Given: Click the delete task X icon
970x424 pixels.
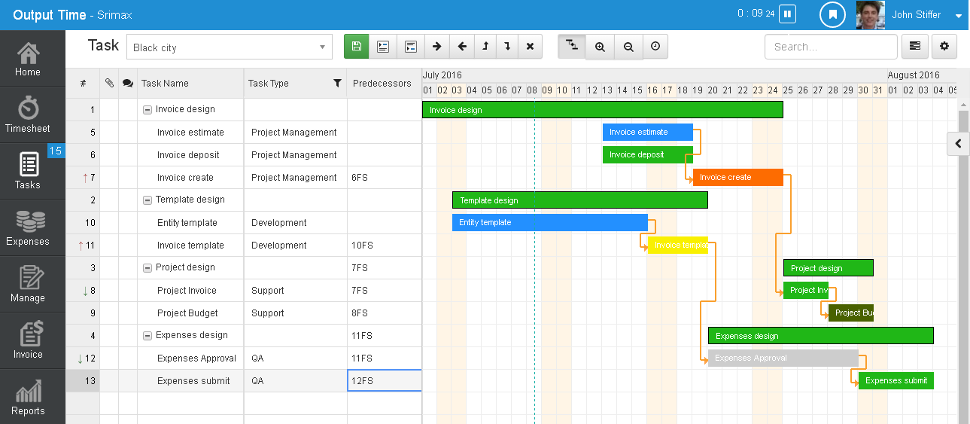Looking at the screenshot, I should pyautogui.click(x=530, y=46).
